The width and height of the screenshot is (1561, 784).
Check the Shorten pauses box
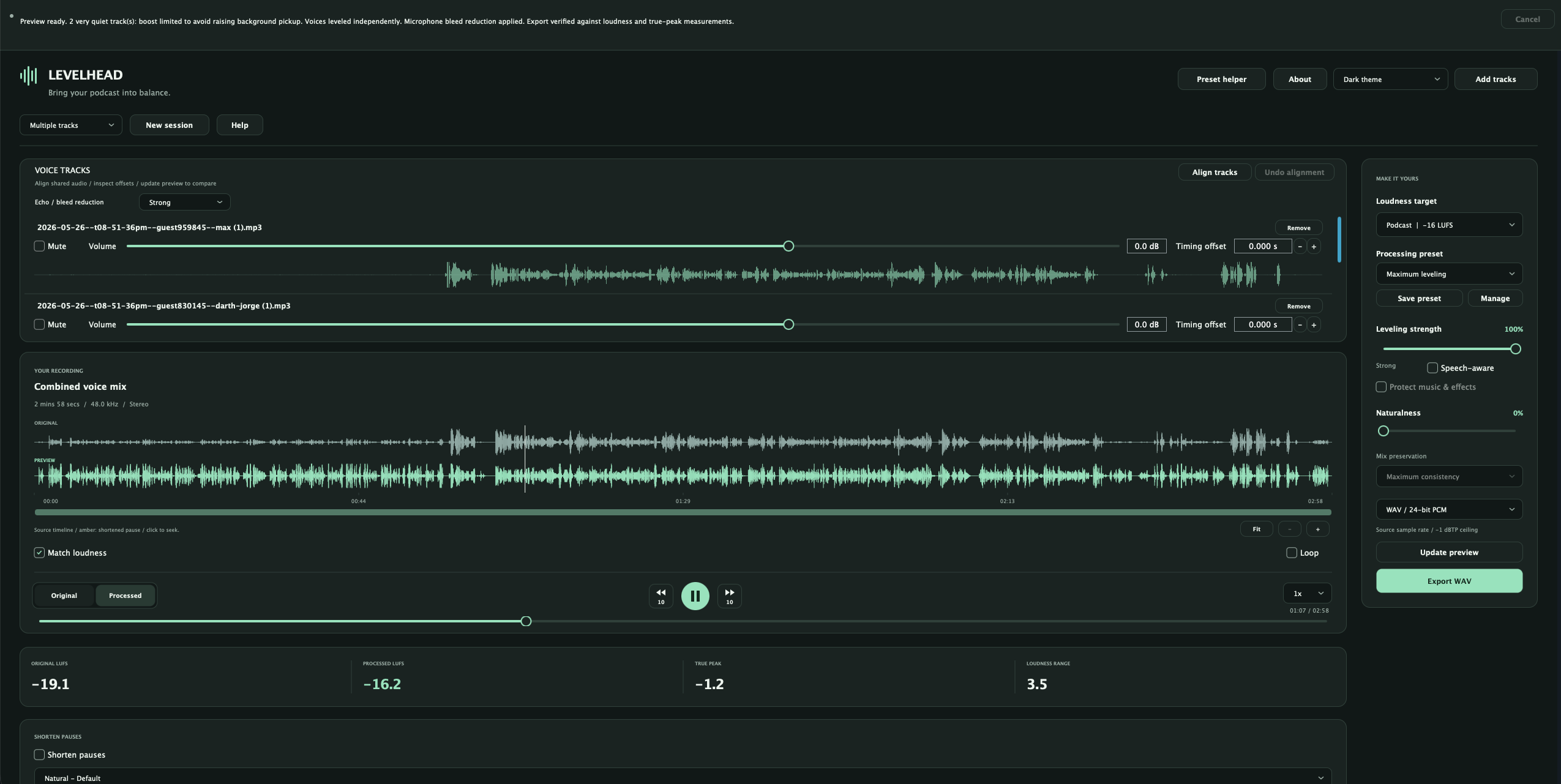pos(39,755)
